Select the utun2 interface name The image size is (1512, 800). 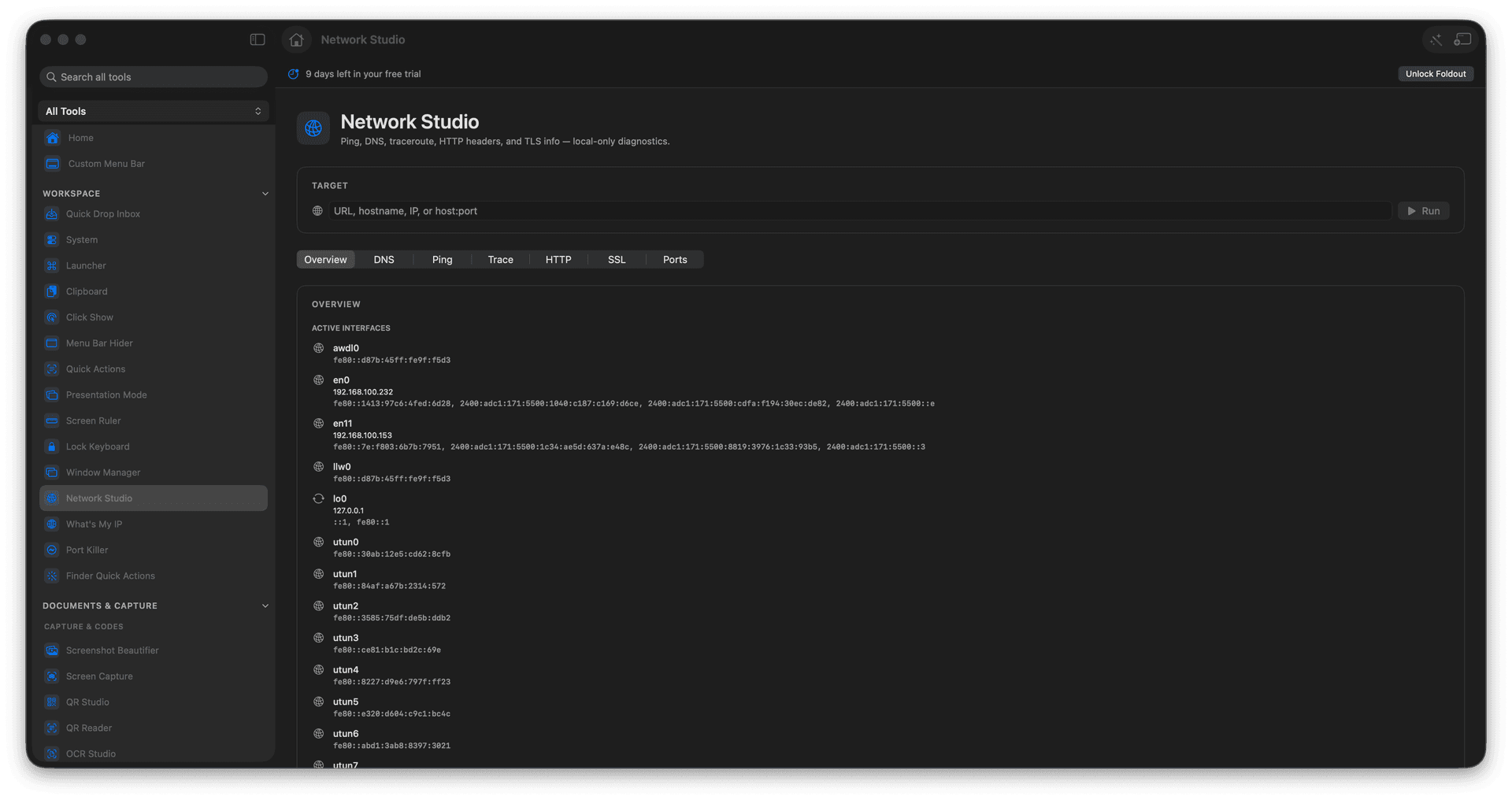tap(346, 606)
